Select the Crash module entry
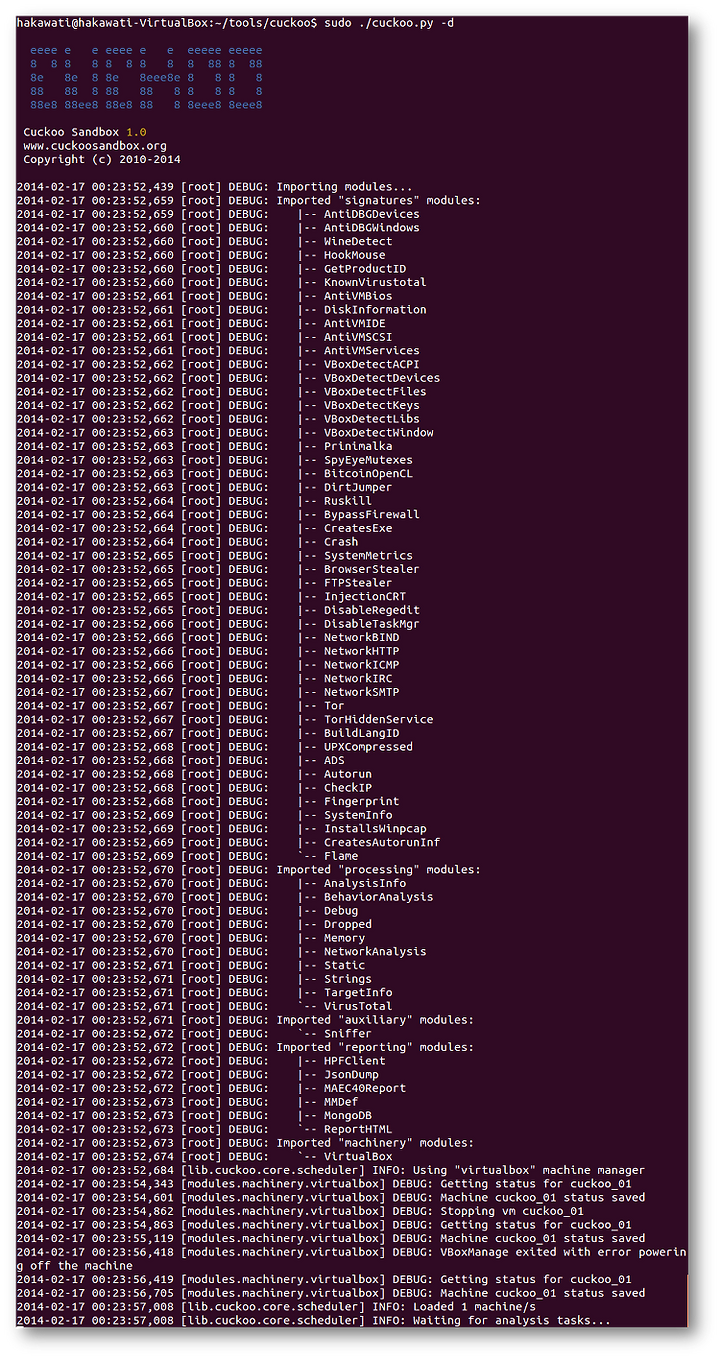This screenshot has height=1359, width=720. tap(341, 542)
